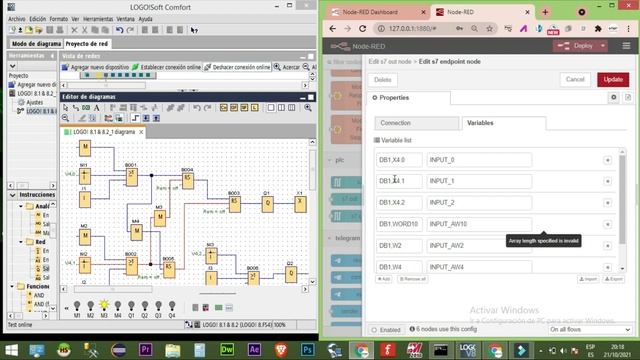Click Acercar zoom icon in network view
640x360 pixels.
[x=277, y=67]
